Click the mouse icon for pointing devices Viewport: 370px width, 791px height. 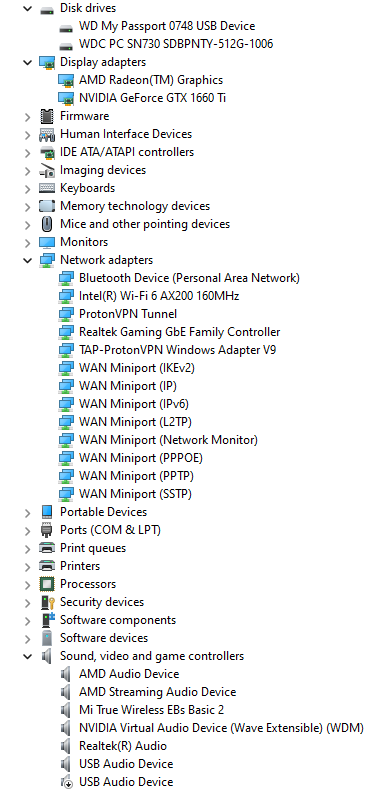pos(47,224)
